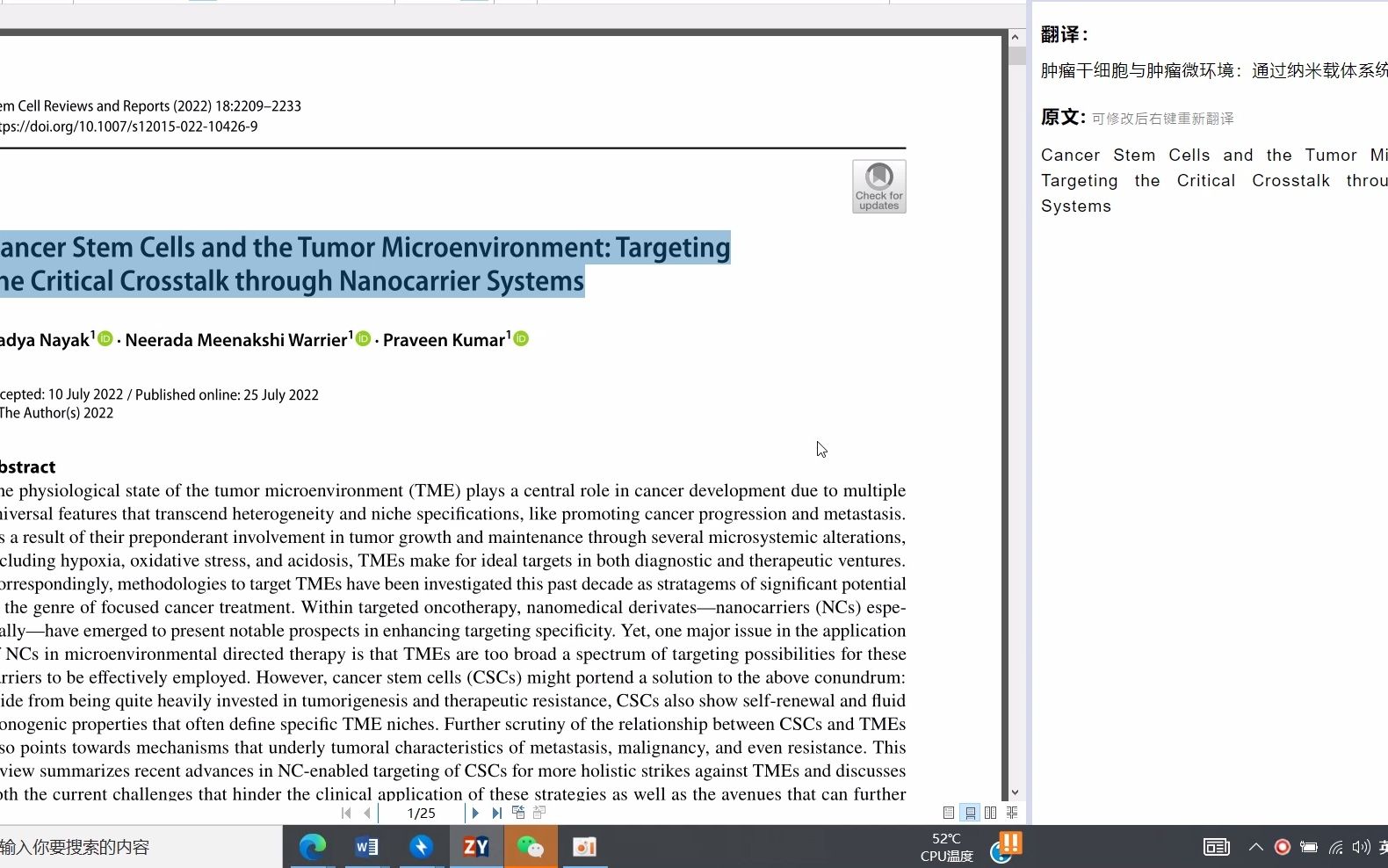Open WeChat from the taskbar
This screenshot has width=1388, height=868.
[531, 847]
